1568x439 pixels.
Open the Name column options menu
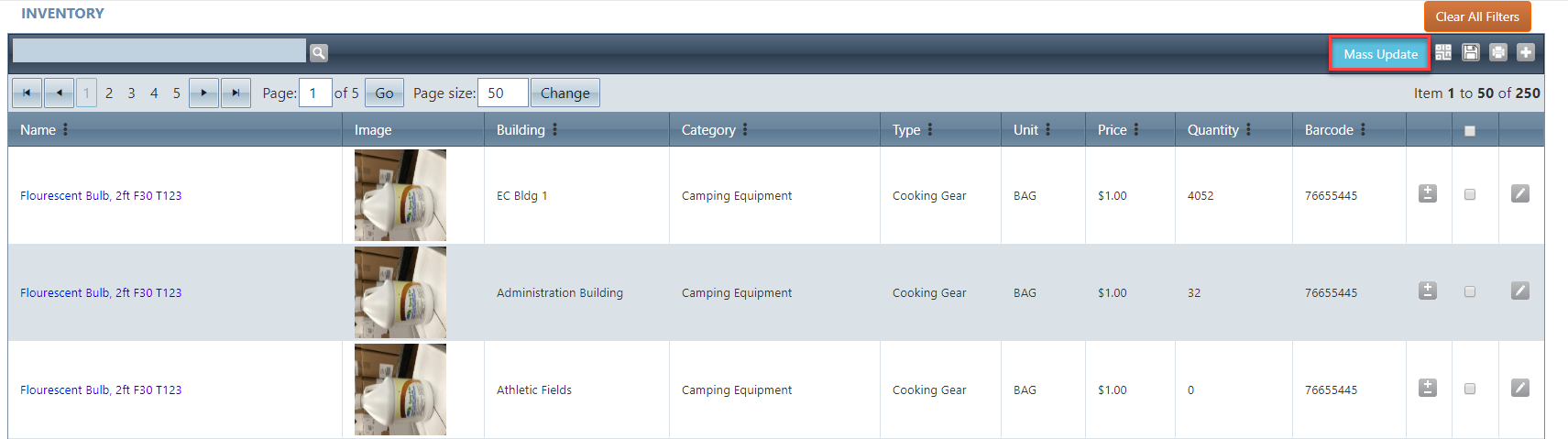65,130
